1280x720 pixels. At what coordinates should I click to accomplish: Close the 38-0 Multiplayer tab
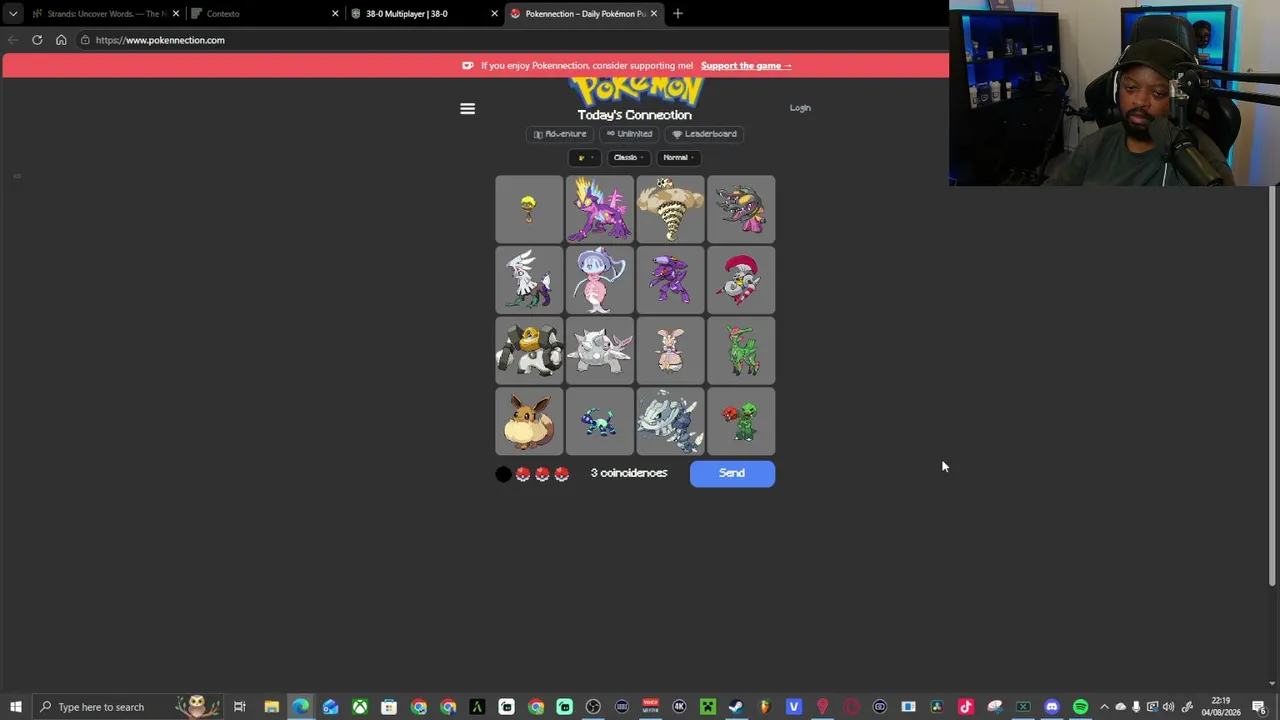coord(494,14)
